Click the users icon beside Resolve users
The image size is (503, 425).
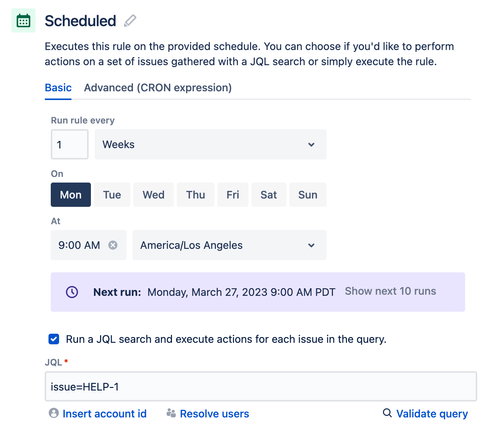(171, 413)
